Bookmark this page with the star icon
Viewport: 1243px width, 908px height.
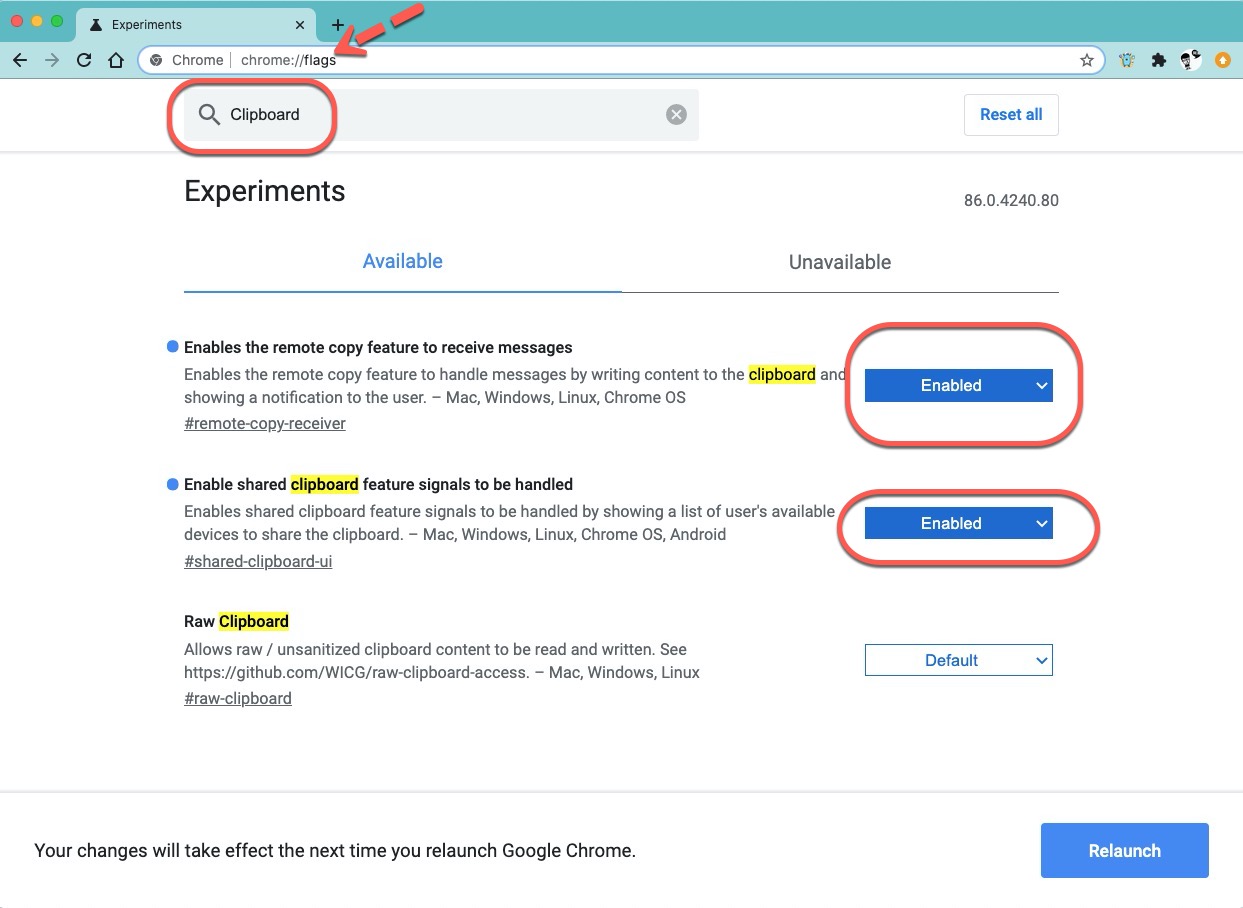(x=1087, y=60)
